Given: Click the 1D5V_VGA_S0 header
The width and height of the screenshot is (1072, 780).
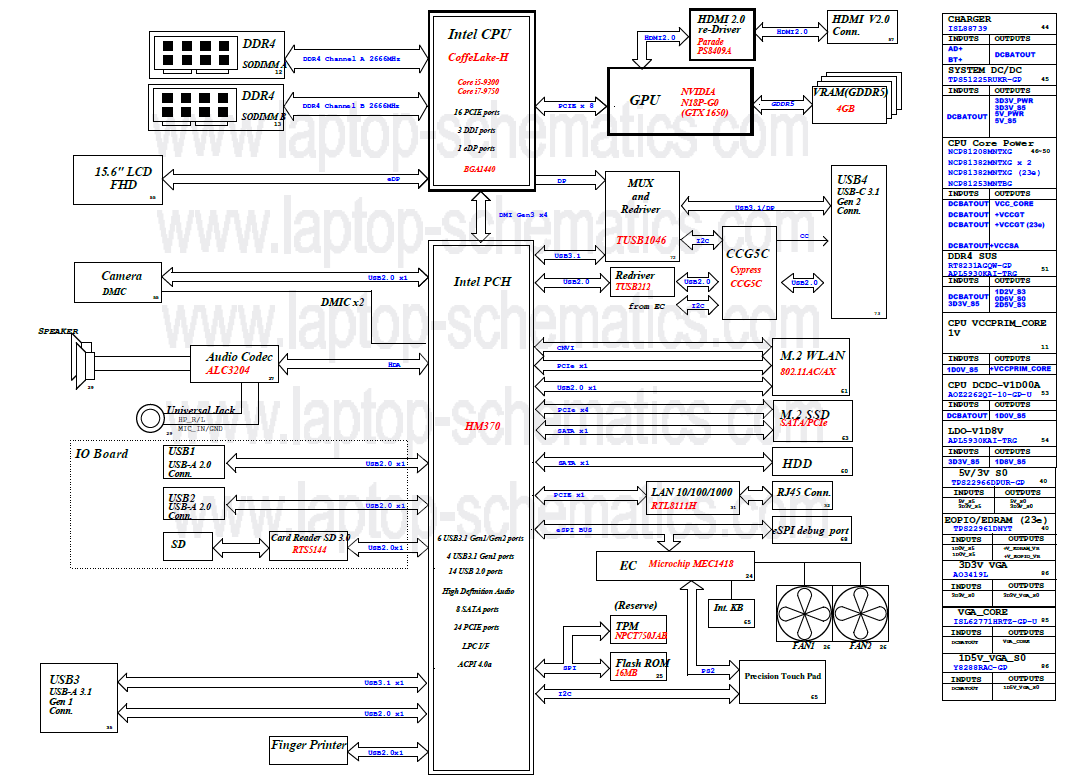Looking at the screenshot, I should (999, 662).
